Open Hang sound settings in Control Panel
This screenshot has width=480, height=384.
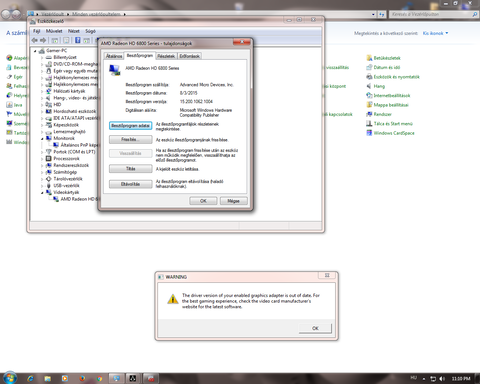coord(375,86)
